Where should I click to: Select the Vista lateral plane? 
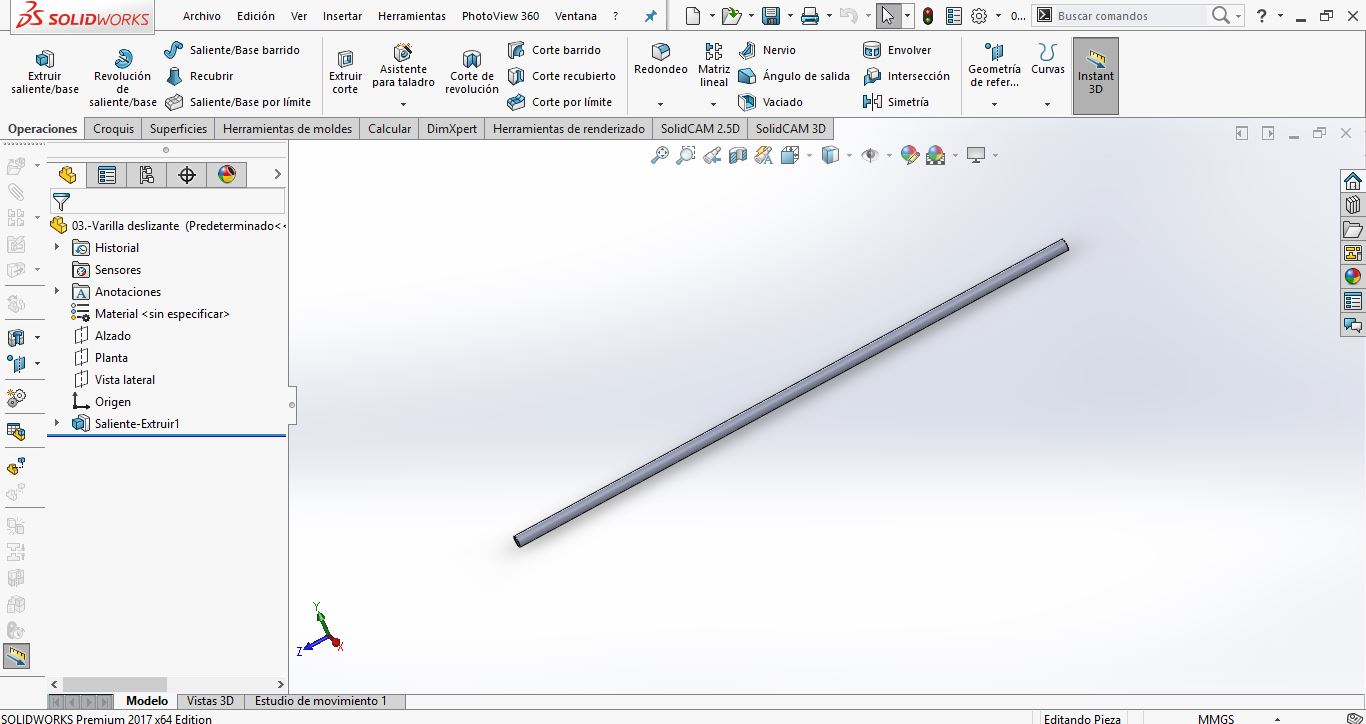click(114, 380)
